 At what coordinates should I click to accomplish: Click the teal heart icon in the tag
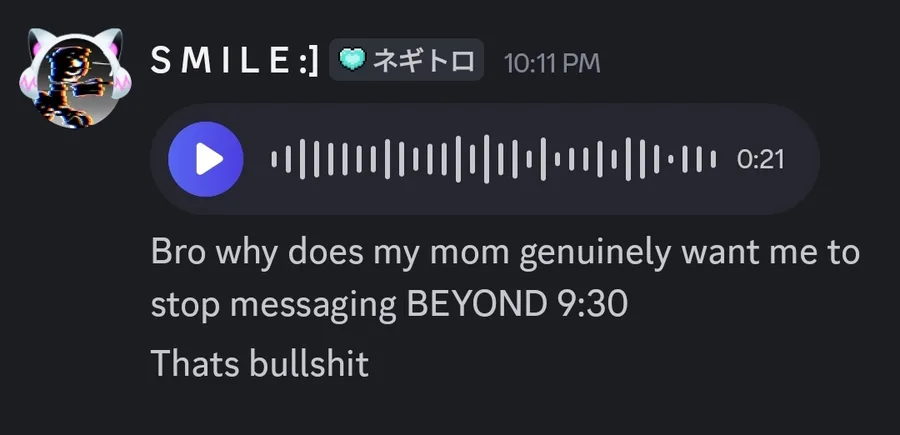(x=352, y=62)
